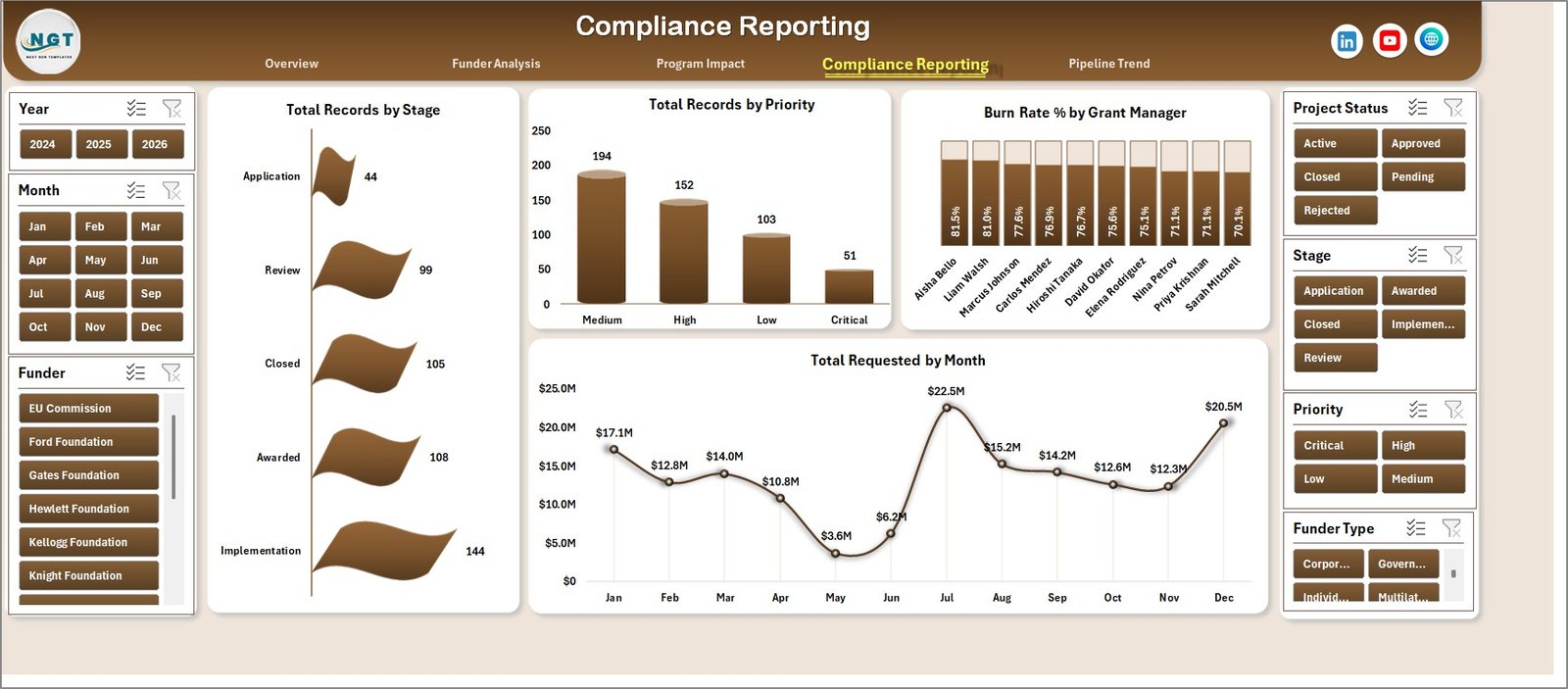Go to the Overview tab
This screenshot has width=1568, height=689.
[291, 64]
